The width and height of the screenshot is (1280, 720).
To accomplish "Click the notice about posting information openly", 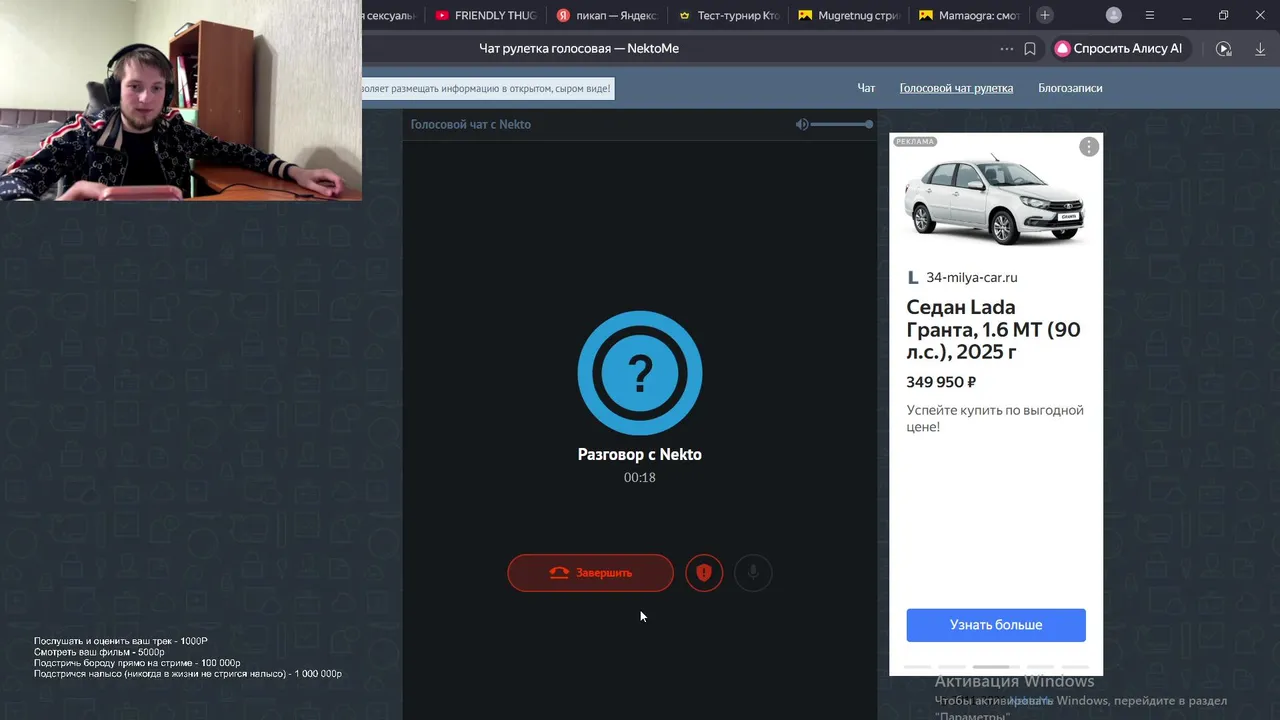I will [x=487, y=88].
